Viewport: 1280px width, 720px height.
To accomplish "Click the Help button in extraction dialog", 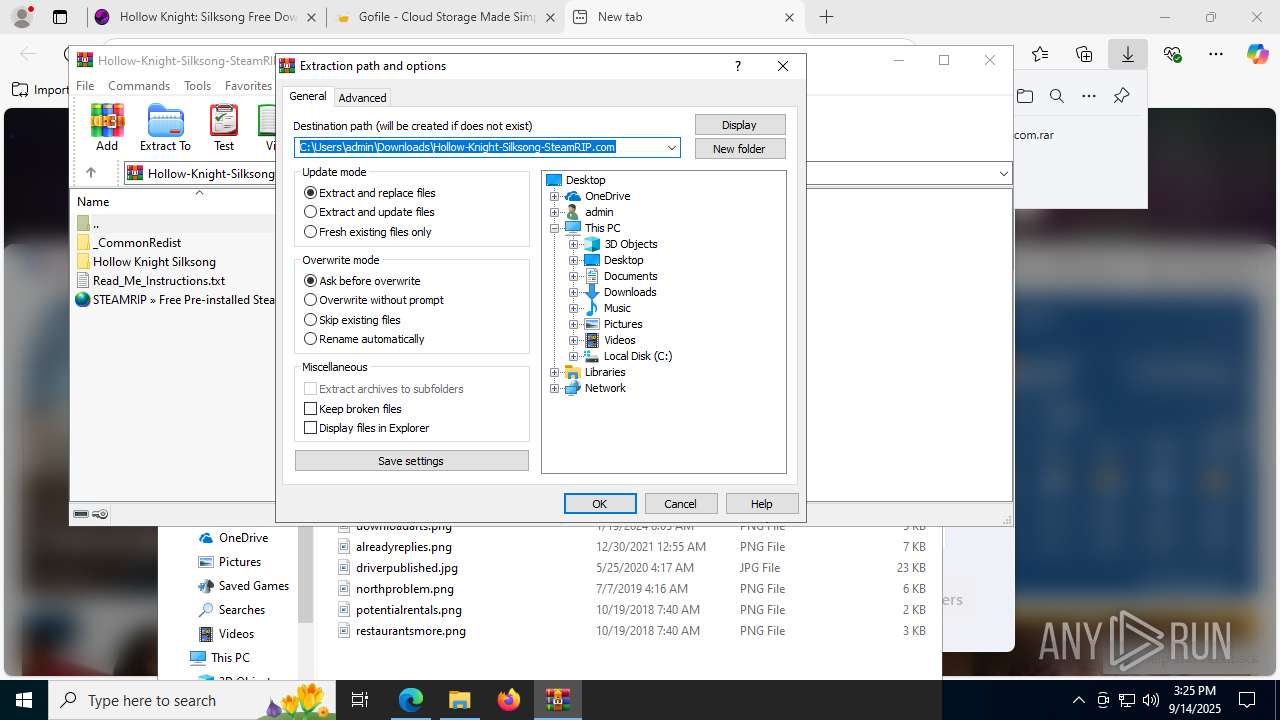I will pos(762,504).
